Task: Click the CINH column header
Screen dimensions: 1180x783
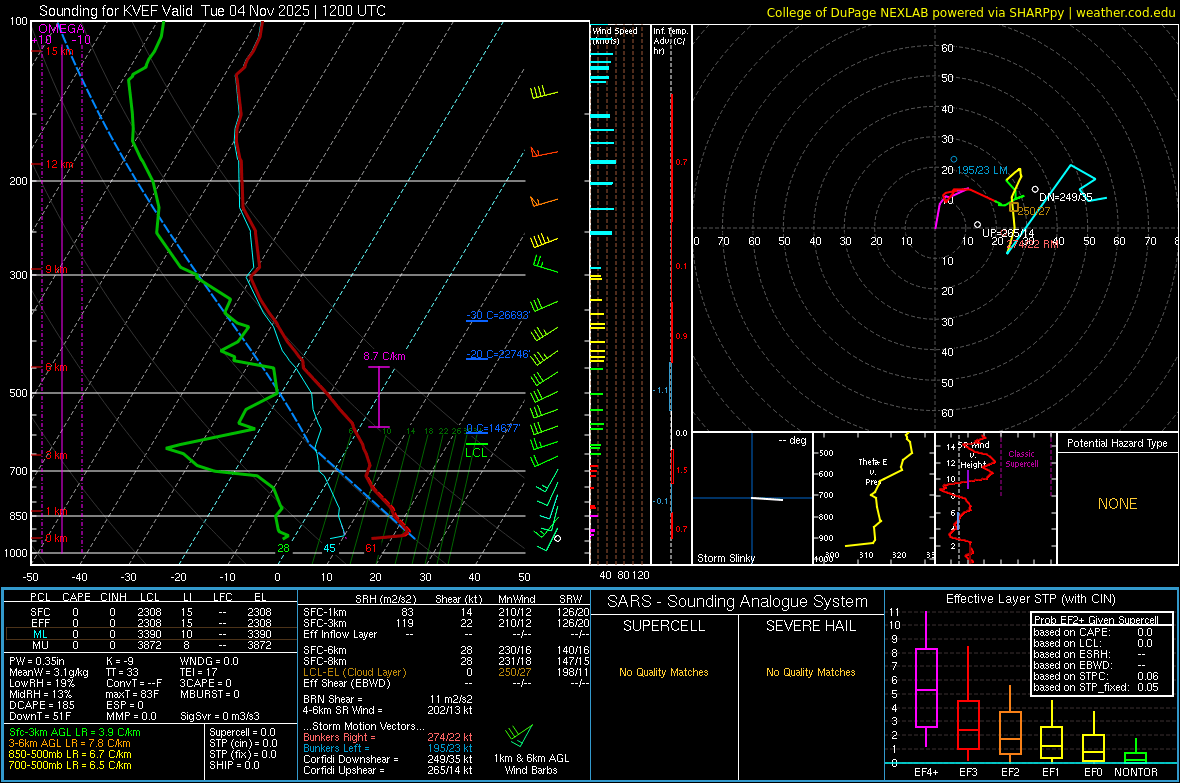Action: click(114, 597)
